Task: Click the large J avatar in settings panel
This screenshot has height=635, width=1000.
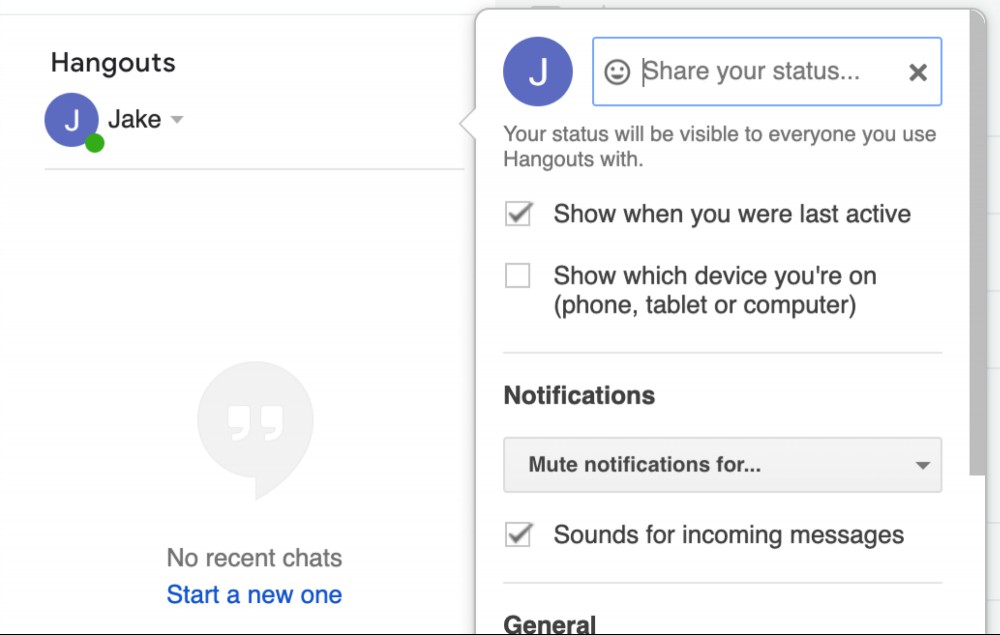Action: [538, 71]
